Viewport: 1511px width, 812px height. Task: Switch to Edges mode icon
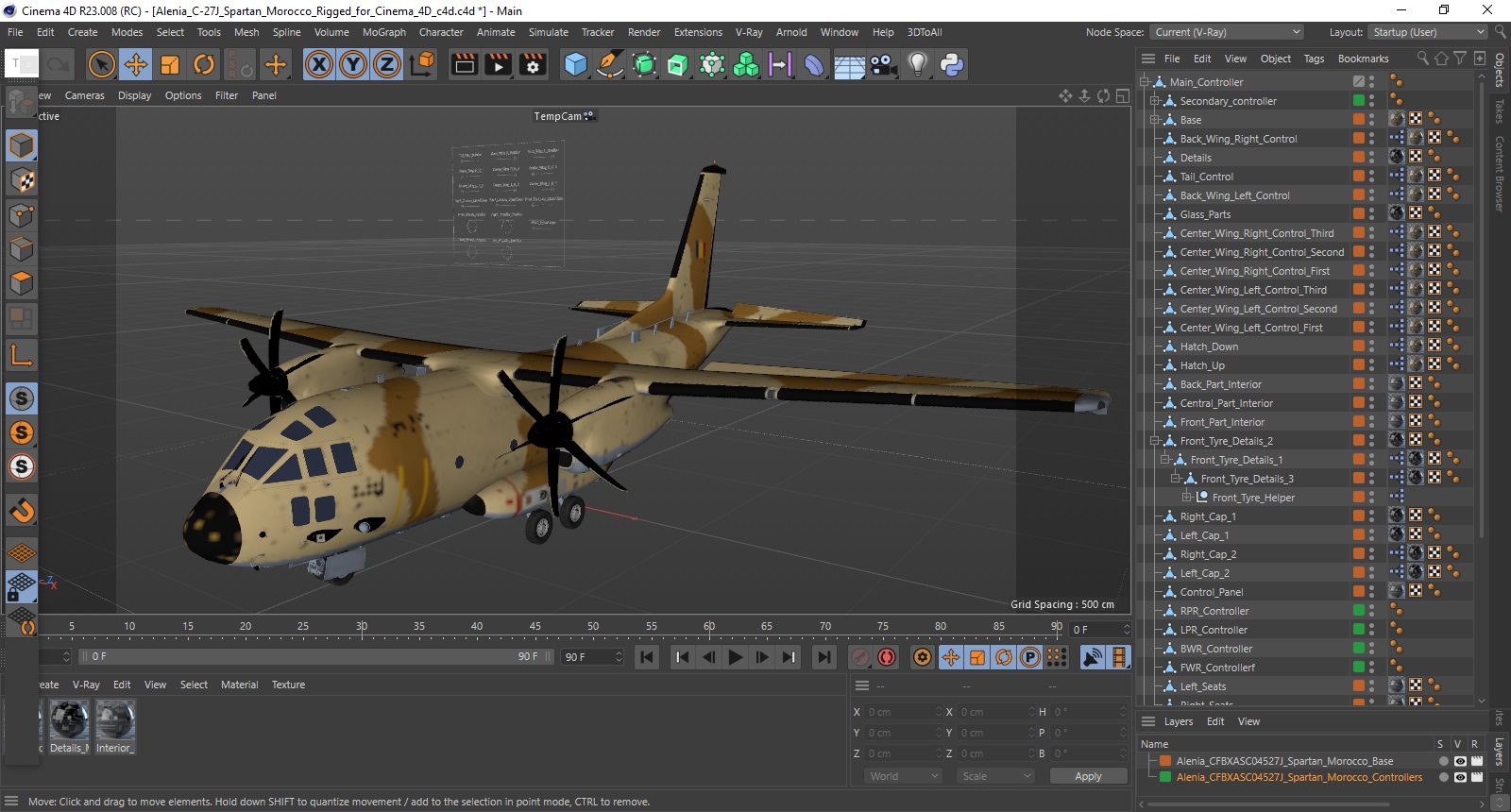pyautogui.click(x=22, y=249)
